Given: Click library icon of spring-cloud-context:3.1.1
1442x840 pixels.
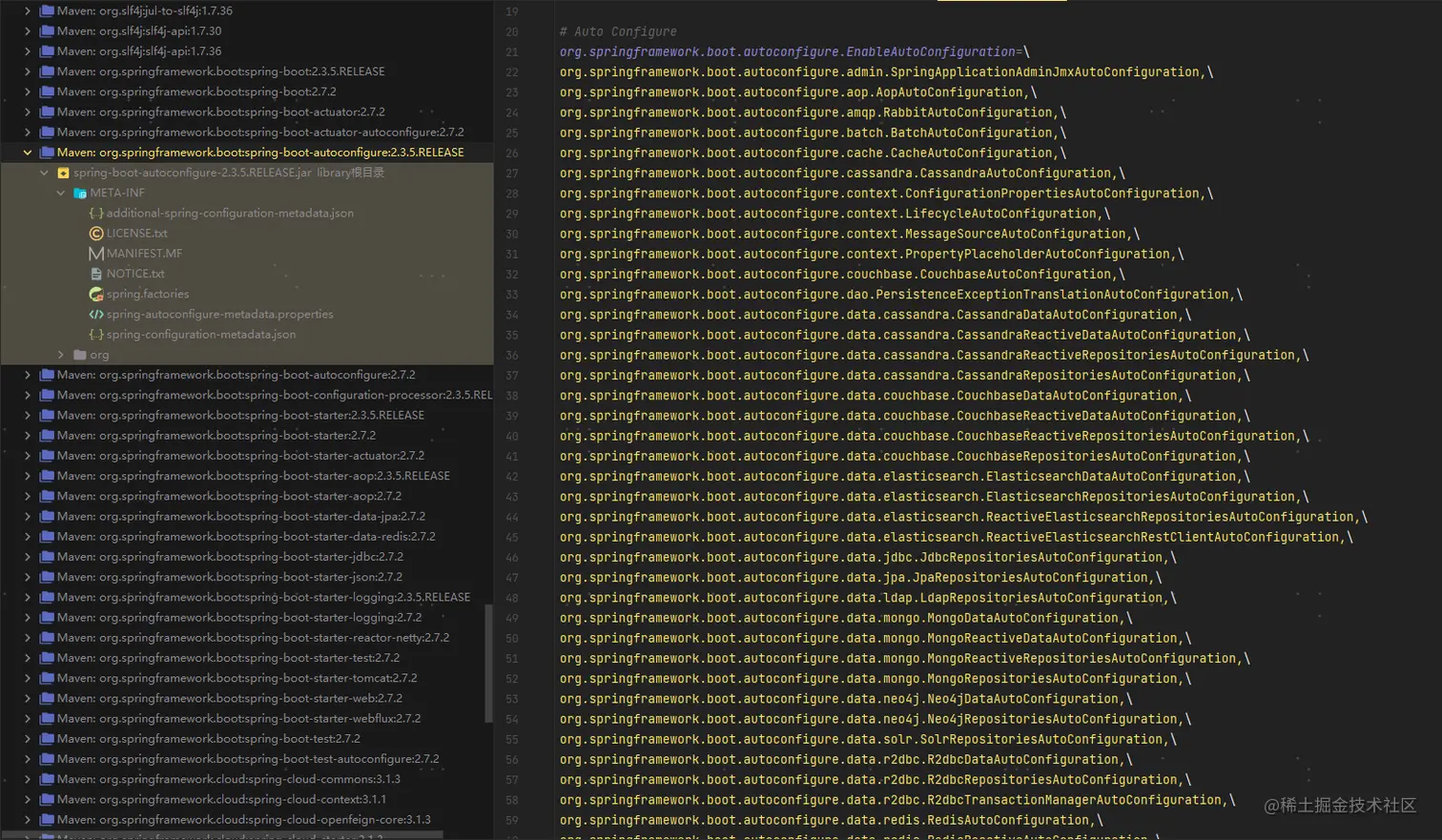Looking at the screenshot, I should pyautogui.click(x=47, y=799).
